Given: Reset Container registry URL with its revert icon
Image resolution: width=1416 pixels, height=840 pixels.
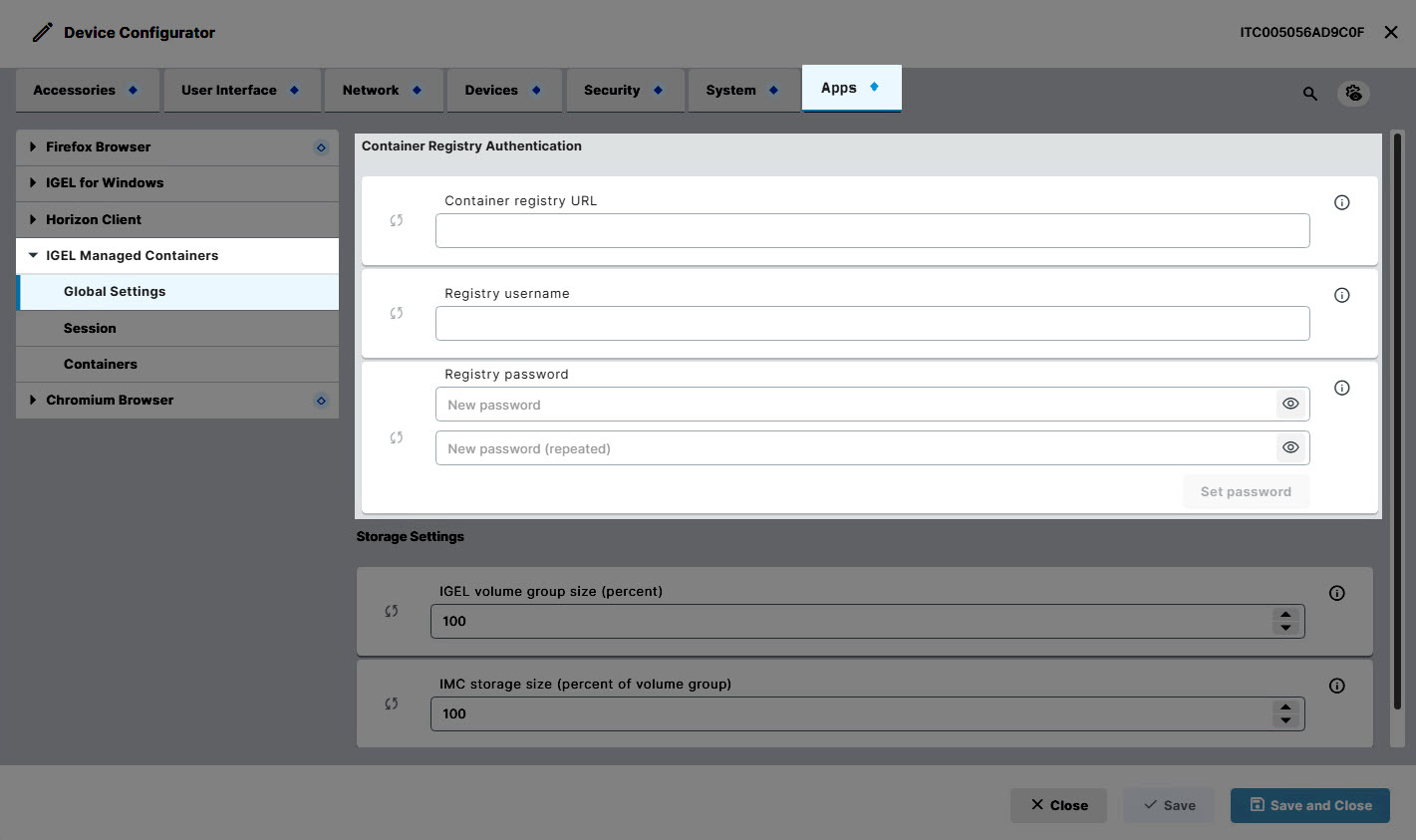Looking at the screenshot, I should (397, 220).
